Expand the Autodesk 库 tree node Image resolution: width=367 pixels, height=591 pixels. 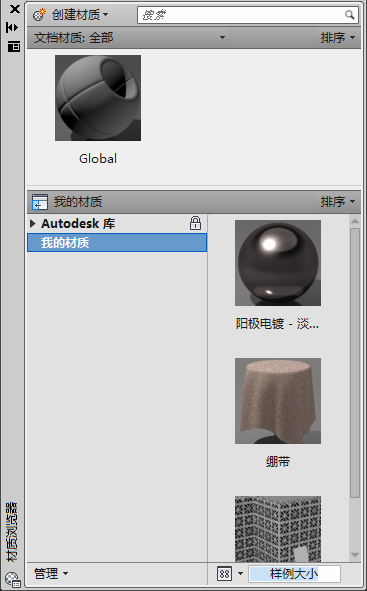pyautogui.click(x=33, y=224)
